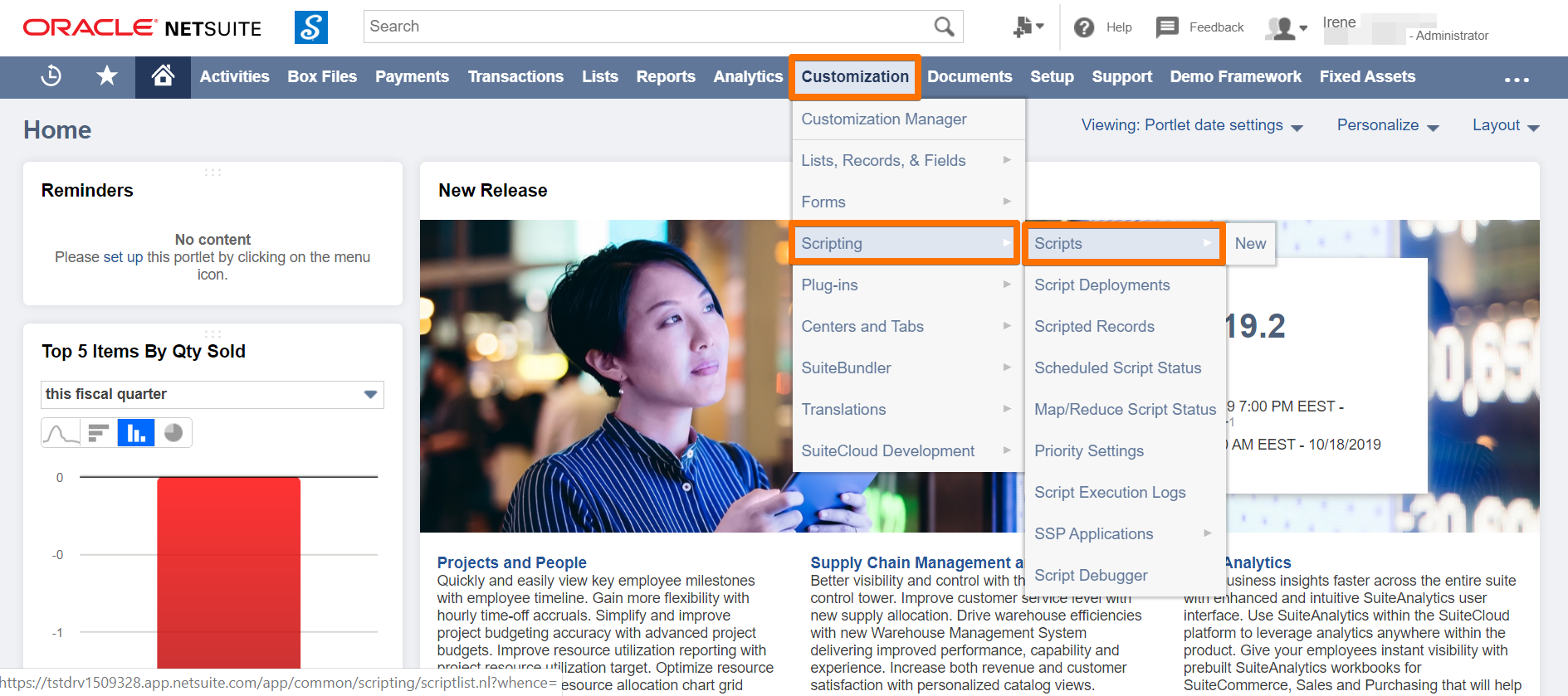1568x696 pixels.
Task: Open the Documents menu
Action: 970,77
